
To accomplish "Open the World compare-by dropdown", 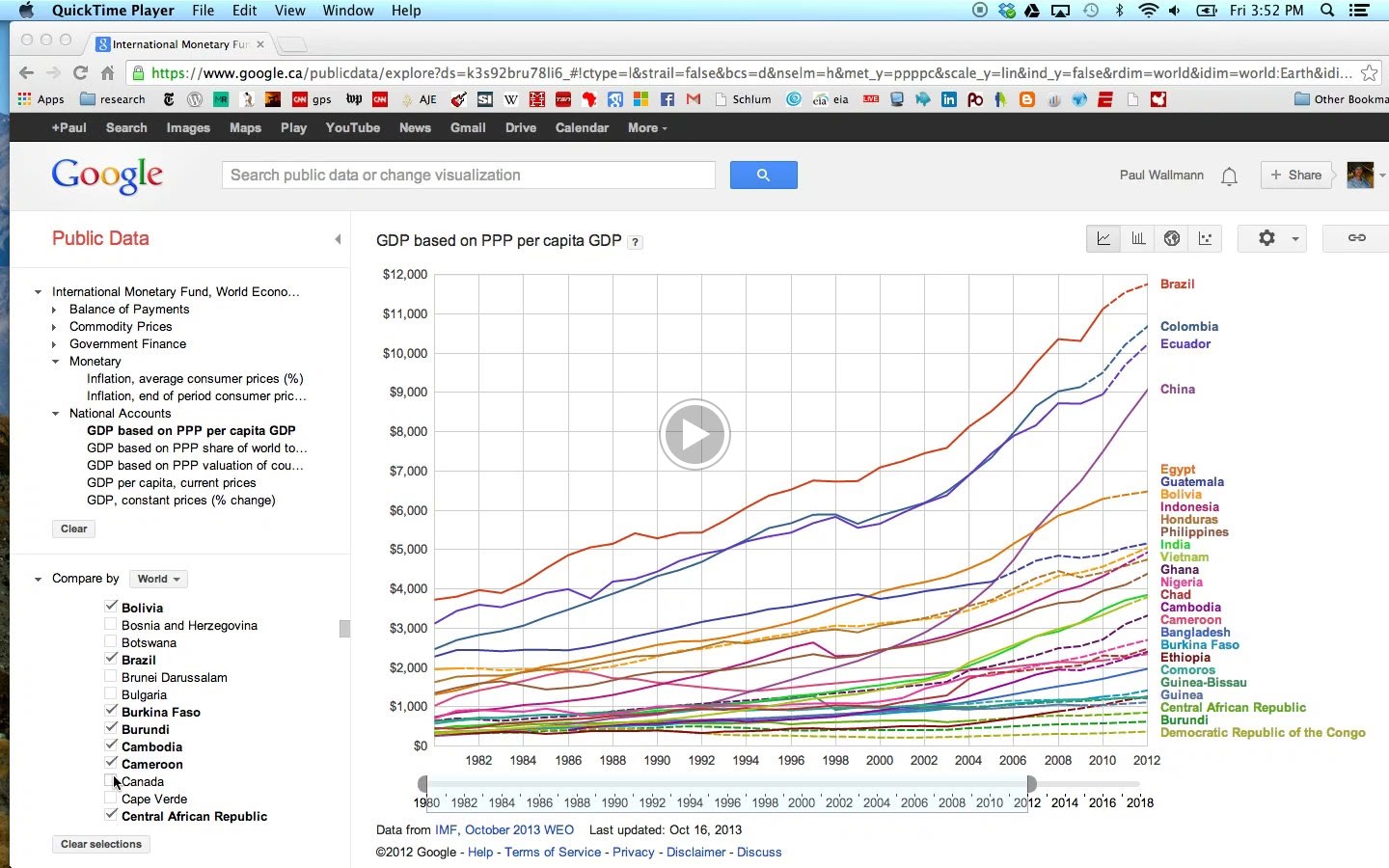I will click(x=158, y=579).
